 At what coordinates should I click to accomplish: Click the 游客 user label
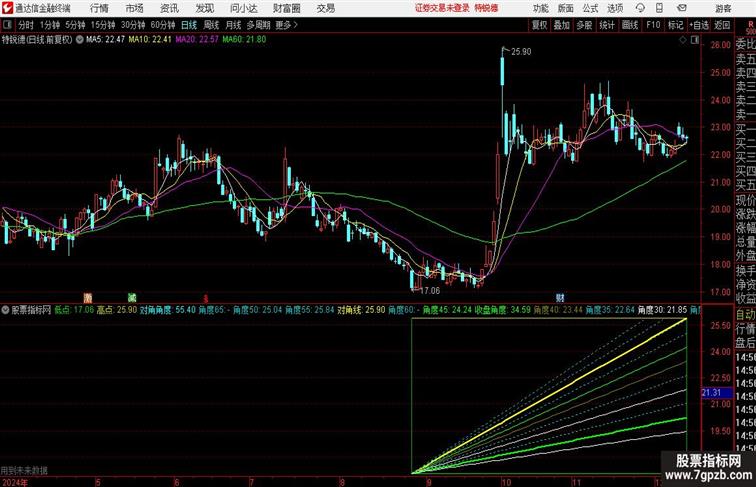coord(723,8)
